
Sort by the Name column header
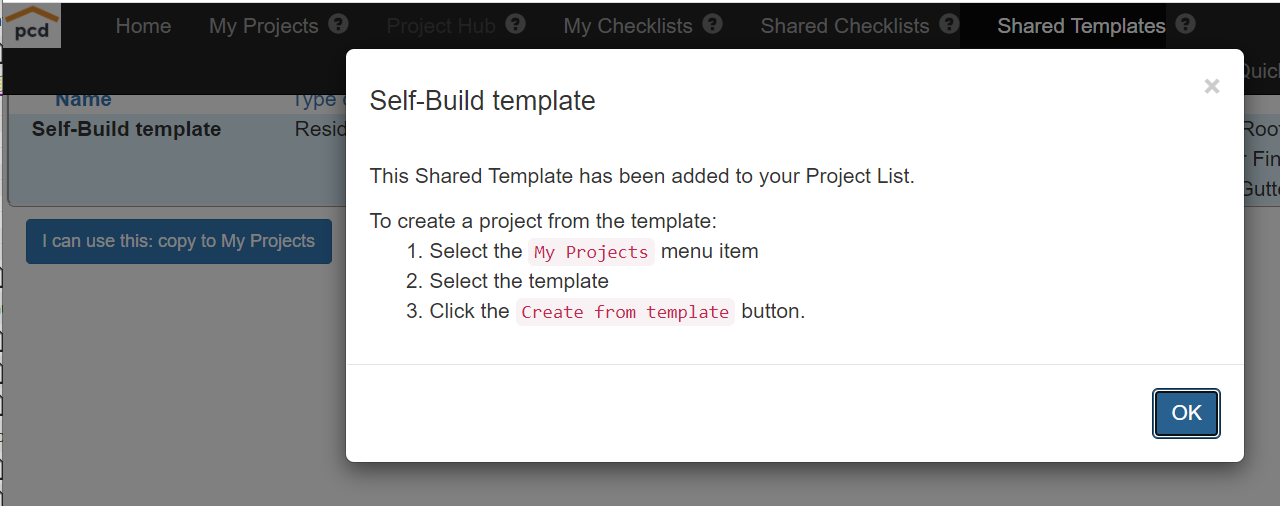coord(83,100)
